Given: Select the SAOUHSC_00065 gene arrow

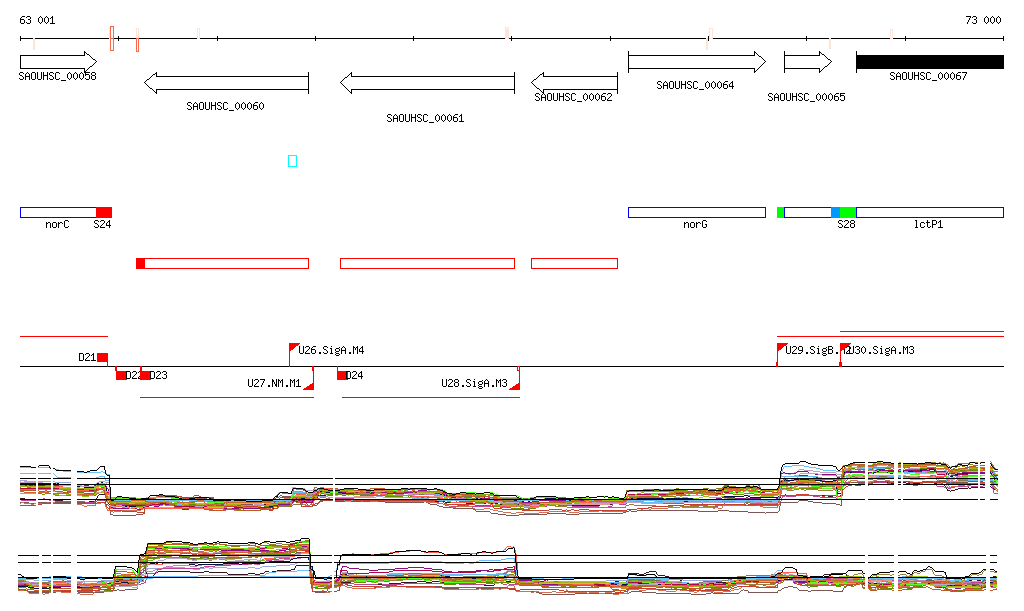Looking at the screenshot, I should [808, 62].
